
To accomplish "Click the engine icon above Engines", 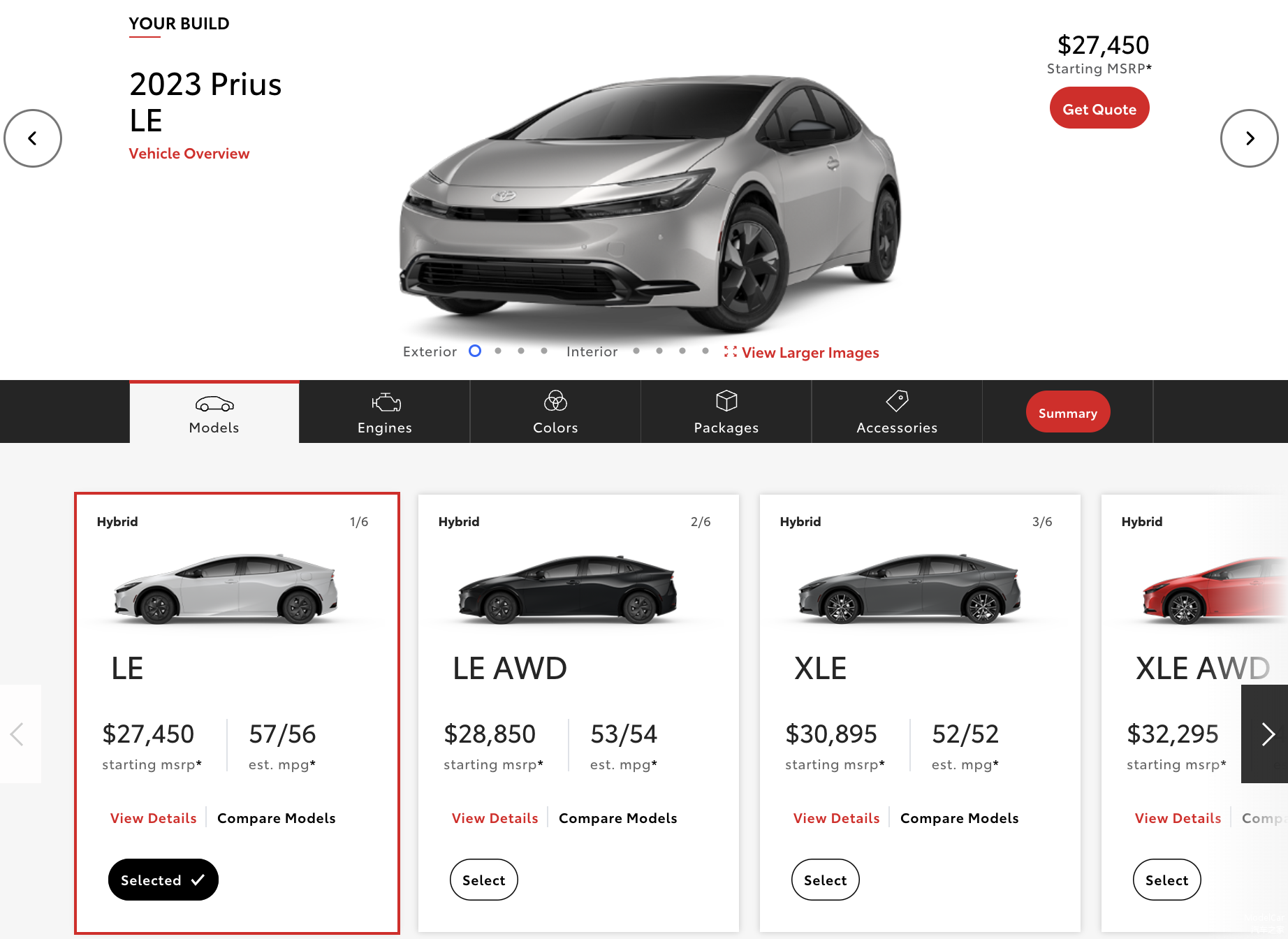I will pos(386,402).
